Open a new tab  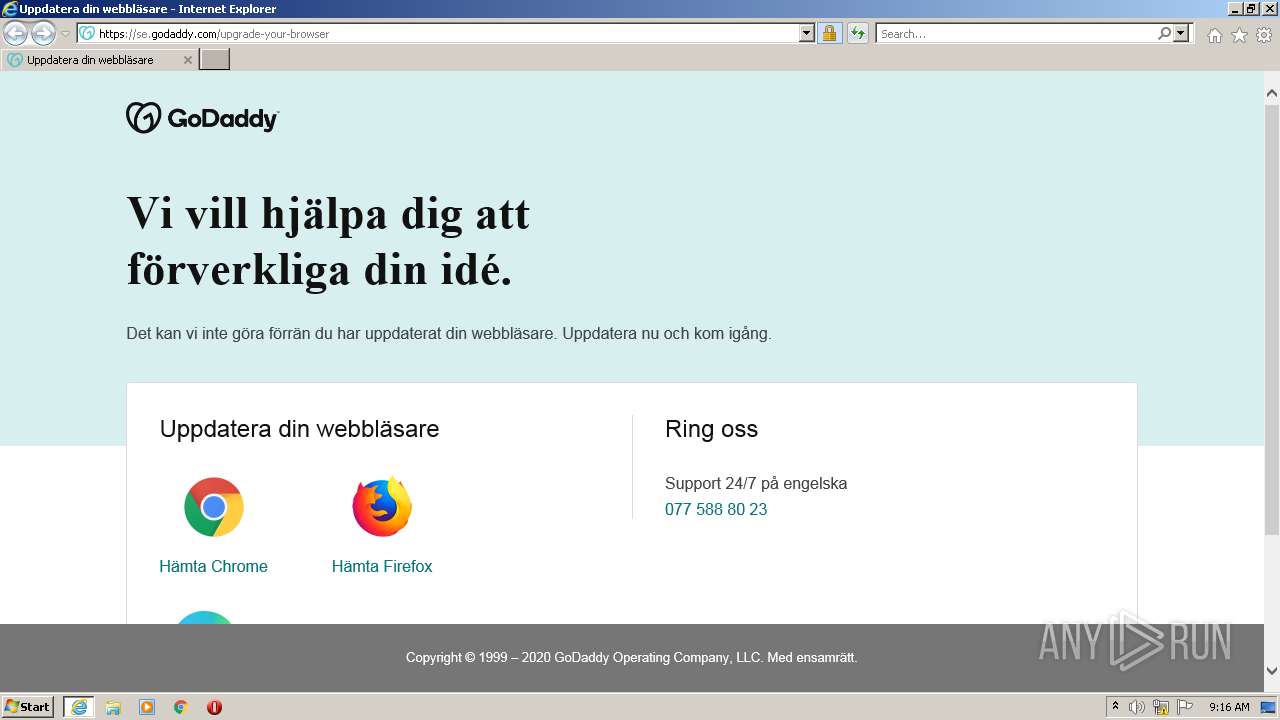215,60
